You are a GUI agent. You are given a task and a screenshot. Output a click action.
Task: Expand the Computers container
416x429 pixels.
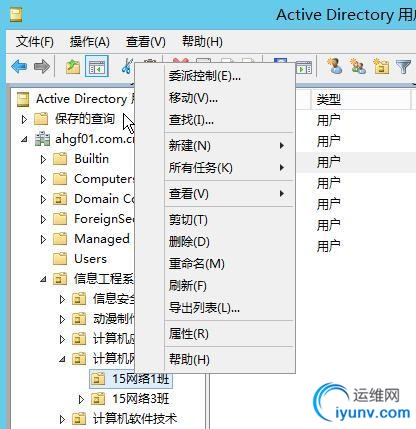tap(43, 179)
